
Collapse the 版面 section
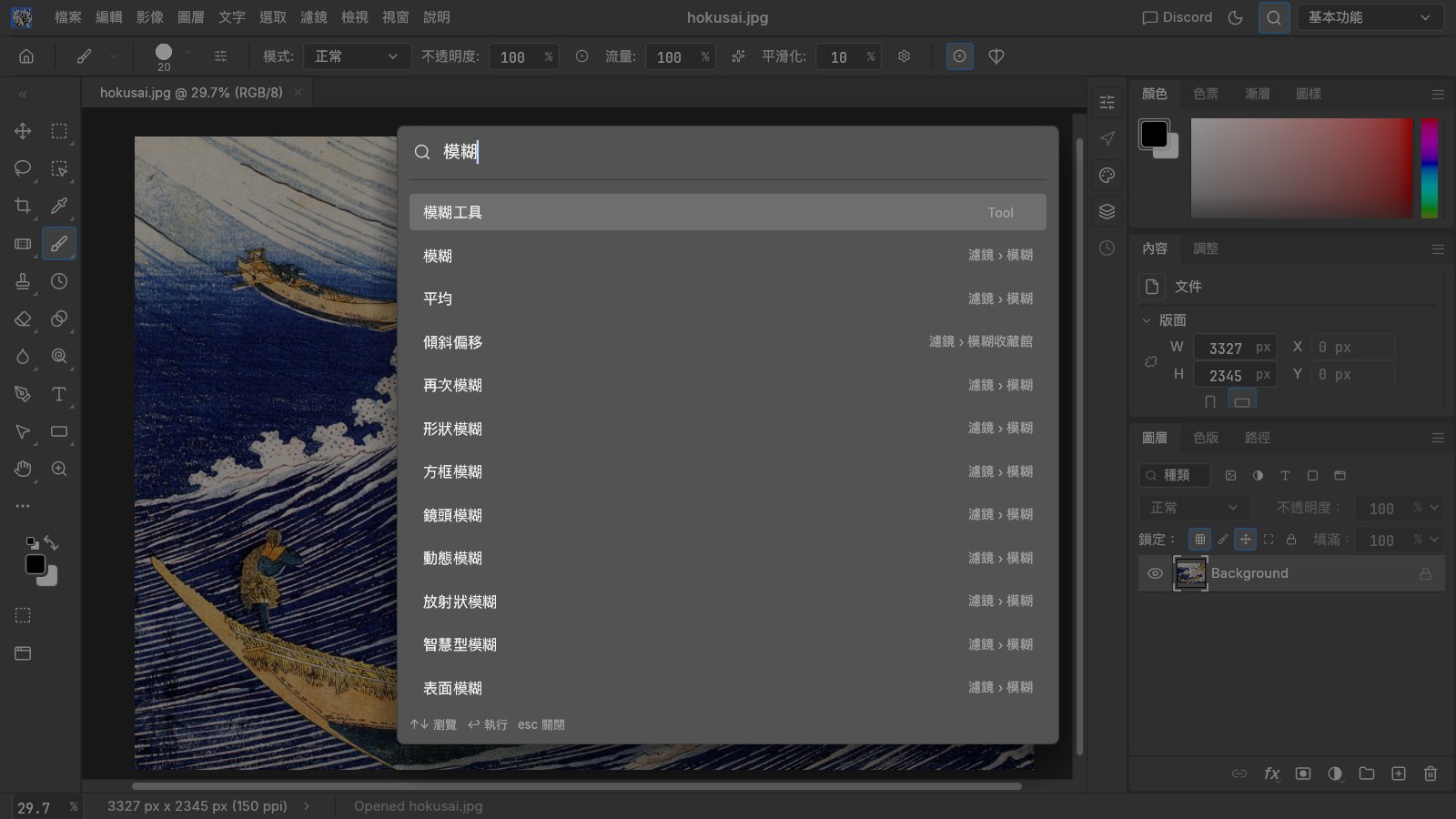pos(1147,320)
